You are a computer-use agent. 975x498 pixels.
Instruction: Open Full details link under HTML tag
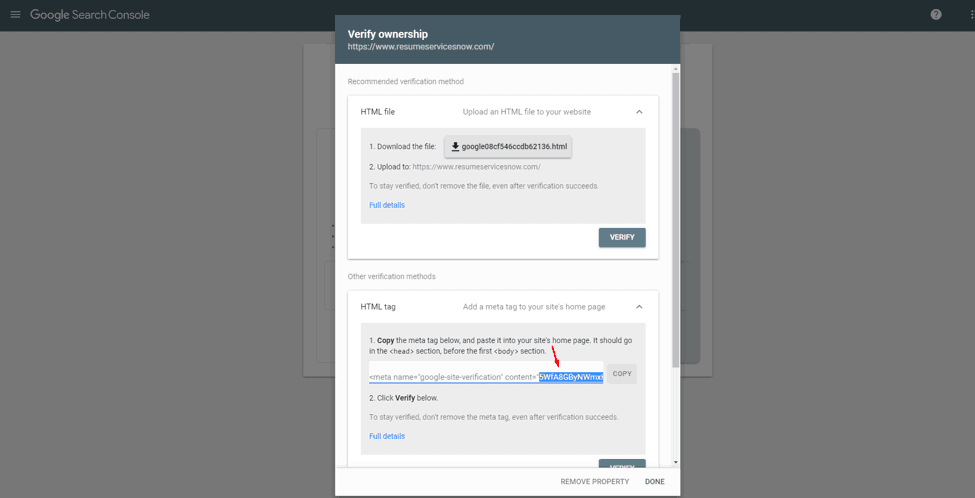387,436
